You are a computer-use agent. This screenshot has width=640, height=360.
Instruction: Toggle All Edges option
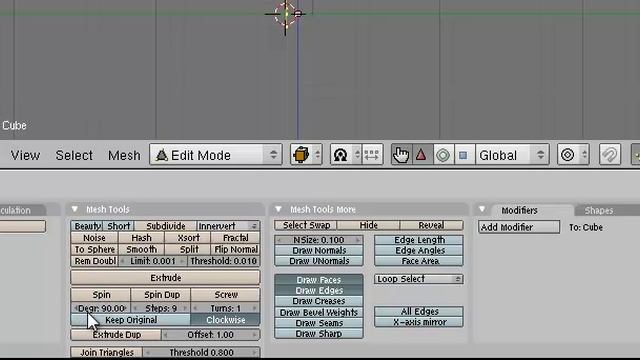coord(419,311)
